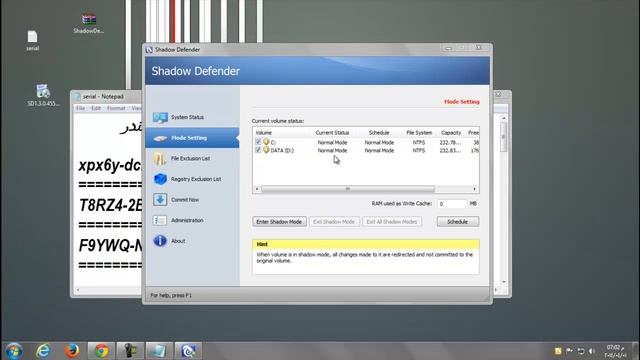
Task: Open File menu in Notepad window
Action: 81,108
